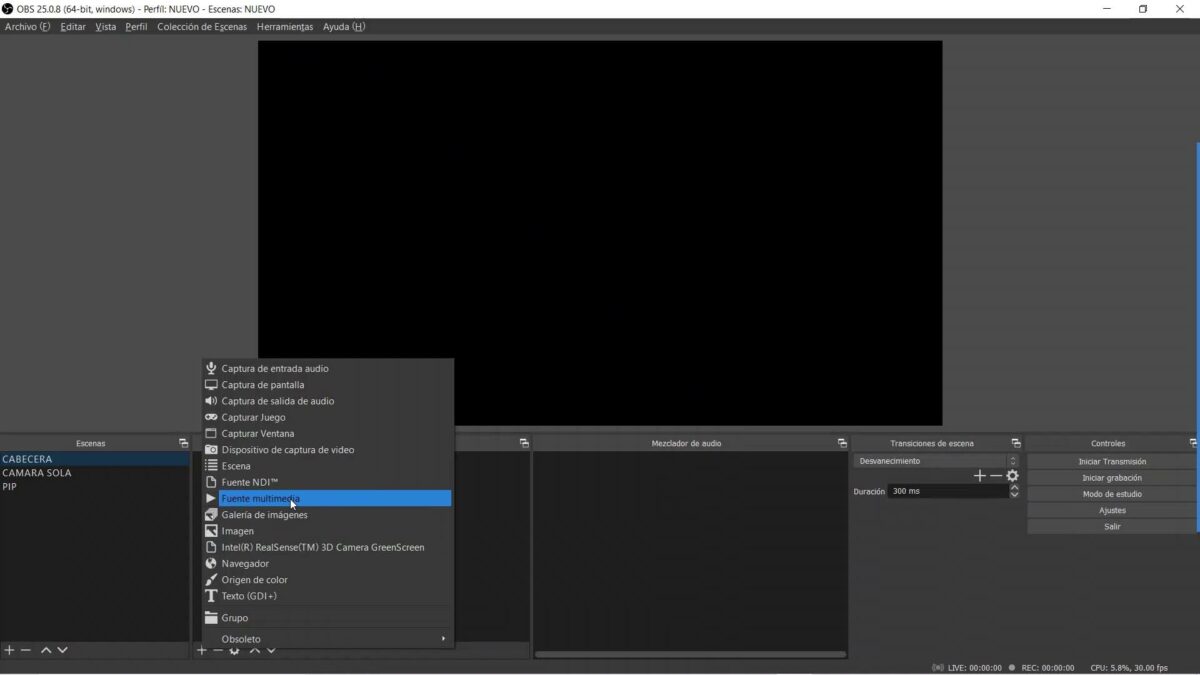Open transition settings via the gear icon

tap(1012, 476)
